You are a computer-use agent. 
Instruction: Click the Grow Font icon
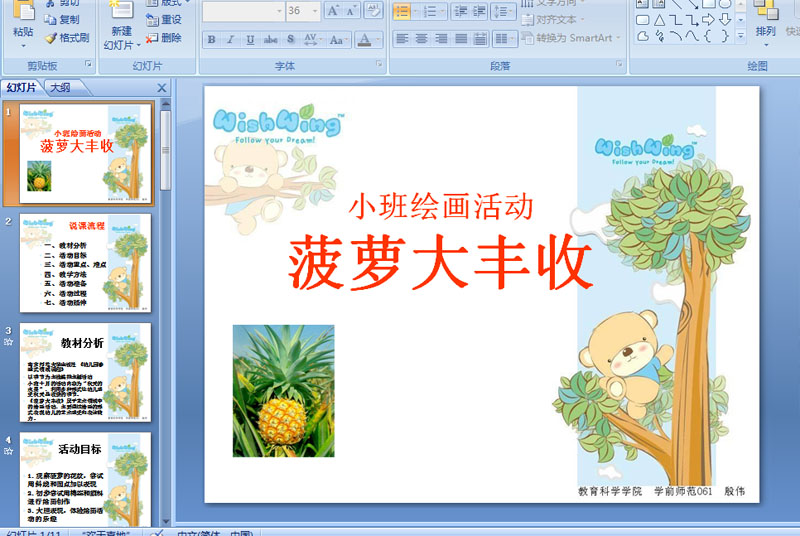[333, 11]
